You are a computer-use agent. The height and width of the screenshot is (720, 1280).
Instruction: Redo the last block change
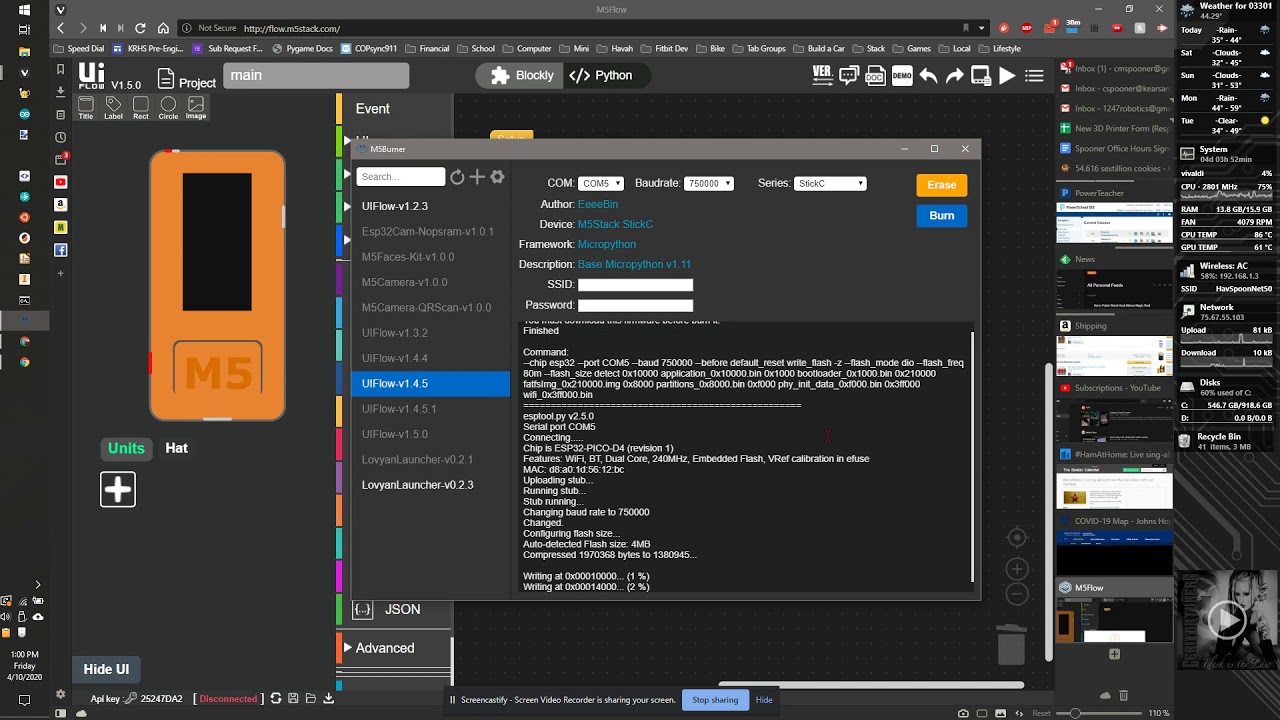point(954,75)
